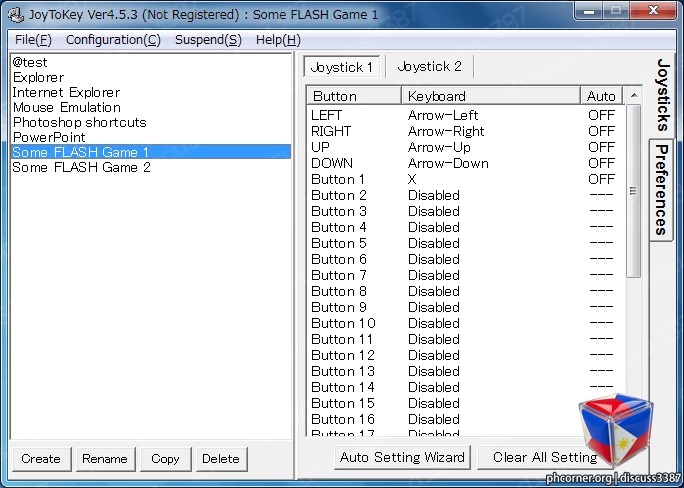Open the Suspend menu
Viewport: 684px width, 488px height.
click(208, 40)
